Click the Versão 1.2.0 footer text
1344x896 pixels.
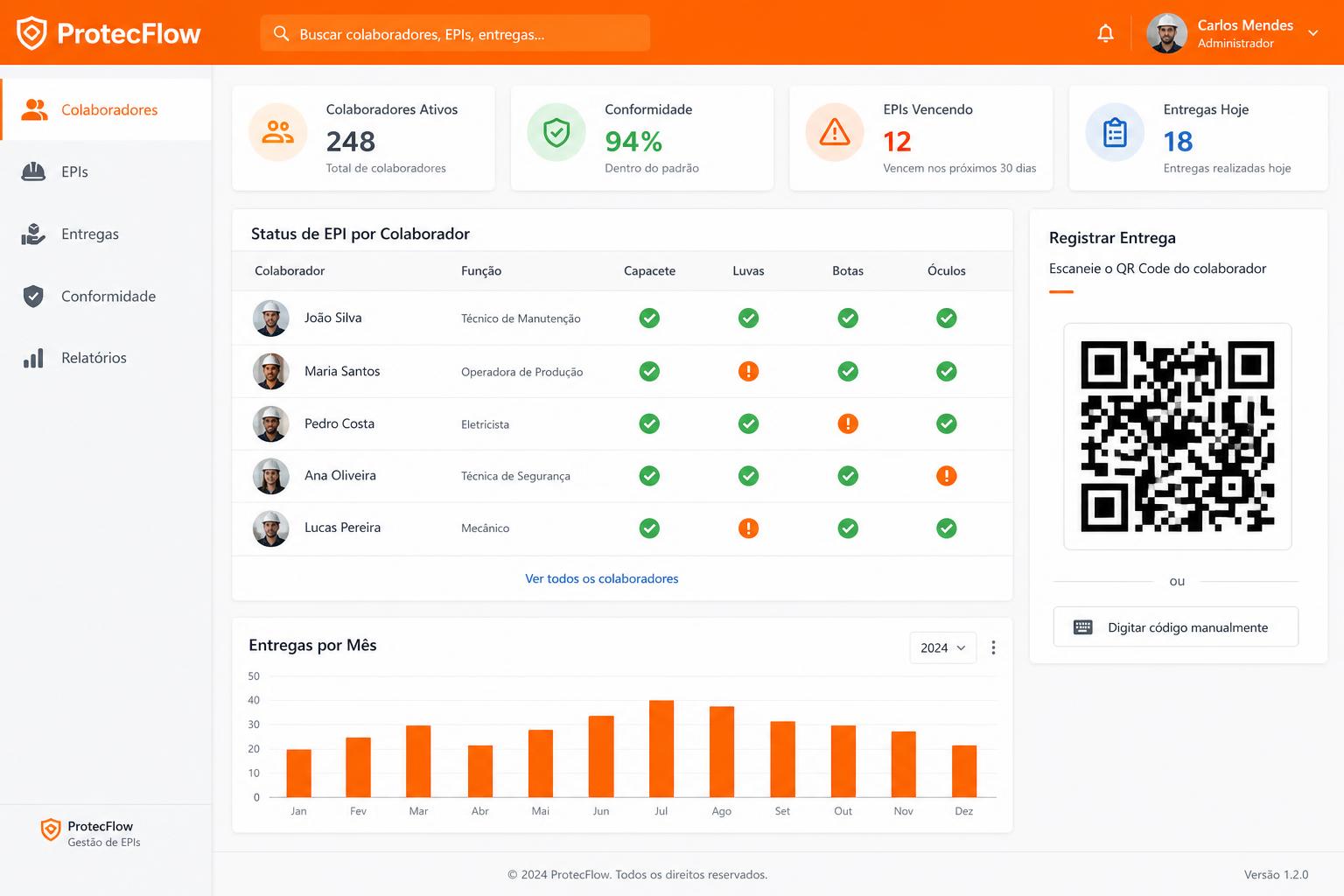(1276, 874)
